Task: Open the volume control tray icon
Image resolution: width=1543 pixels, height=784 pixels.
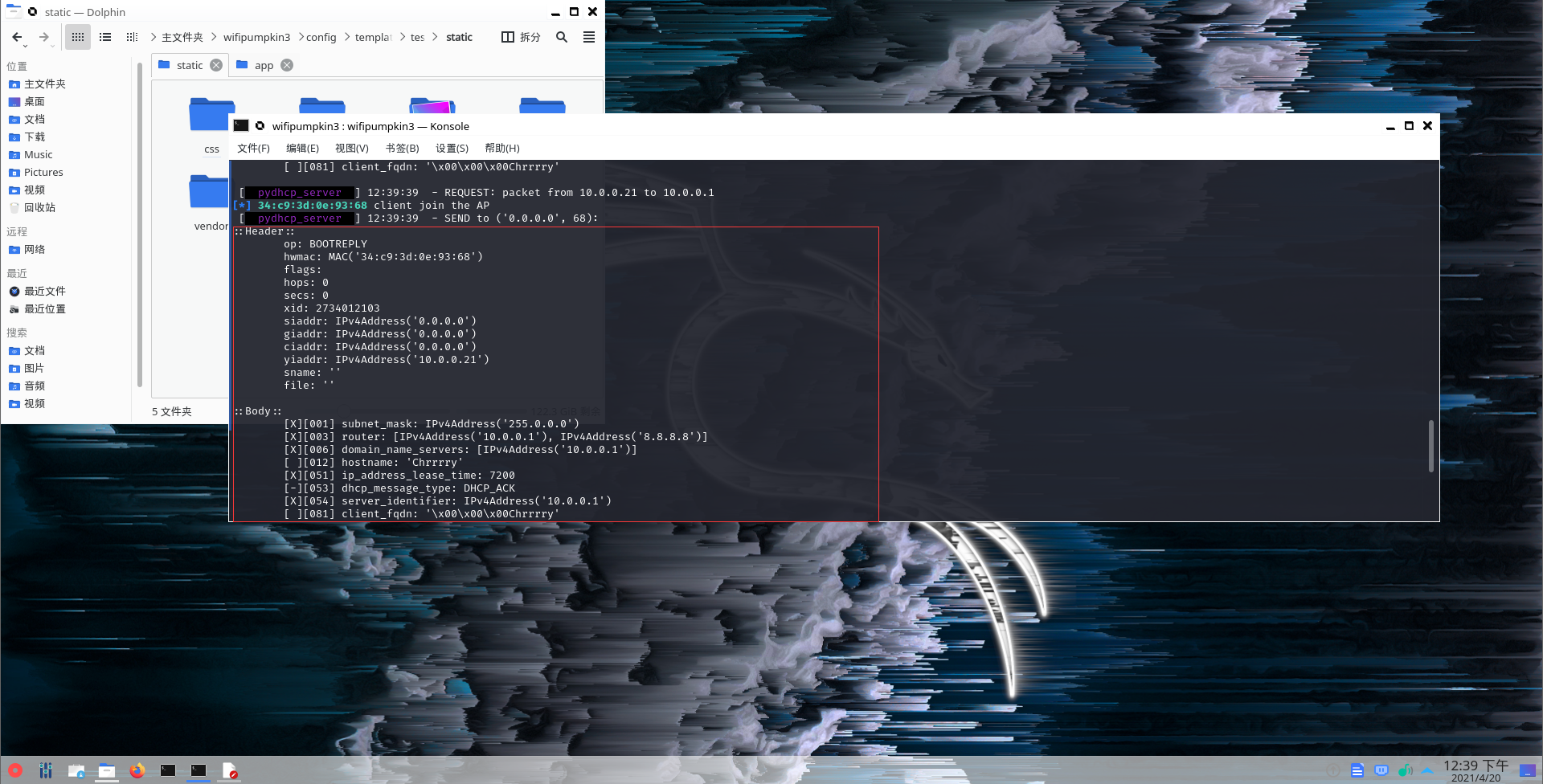Action: [1405, 770]
